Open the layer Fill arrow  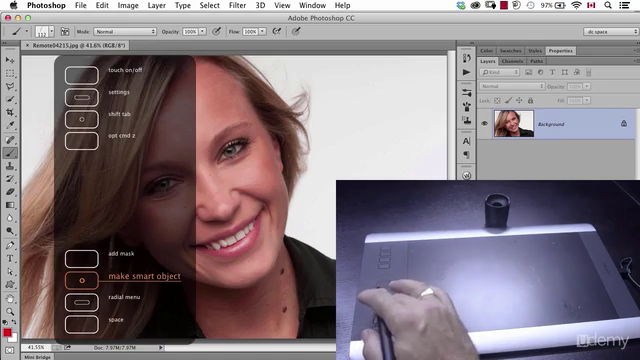(x=587, y=100)
